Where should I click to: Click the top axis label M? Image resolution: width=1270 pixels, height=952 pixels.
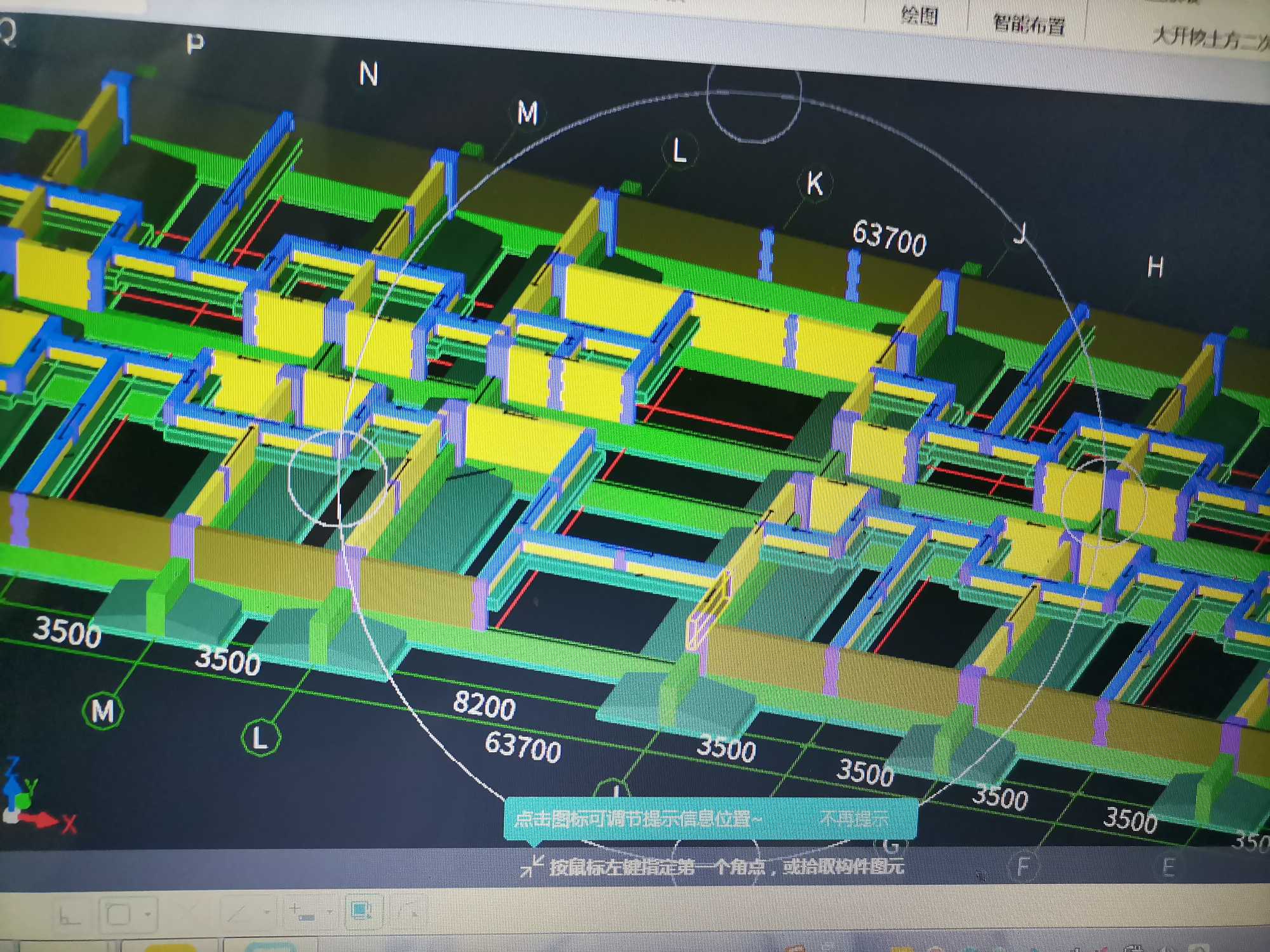point(528,114)
